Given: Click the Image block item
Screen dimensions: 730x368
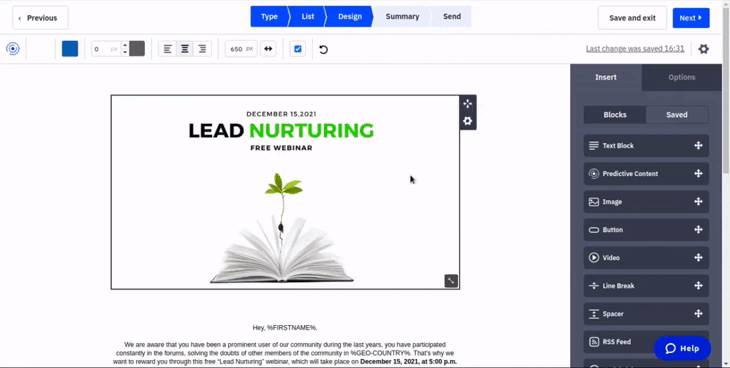Looking at the screenshot, I should coord(646,202).
